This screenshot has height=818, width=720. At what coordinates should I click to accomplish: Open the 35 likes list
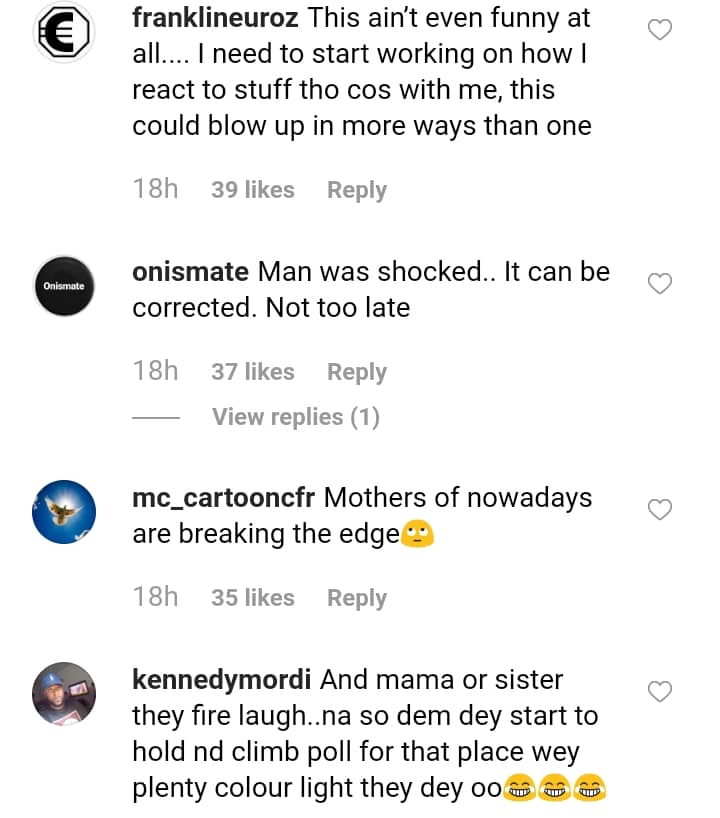[252, 598]
